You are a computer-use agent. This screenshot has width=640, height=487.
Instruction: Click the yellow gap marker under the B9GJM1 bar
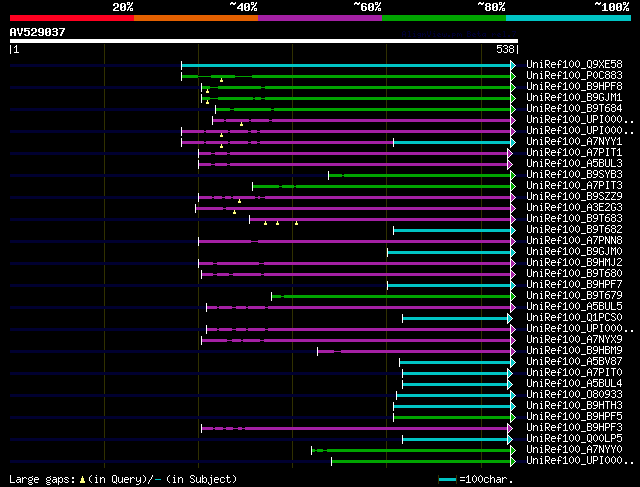(207, 102)
